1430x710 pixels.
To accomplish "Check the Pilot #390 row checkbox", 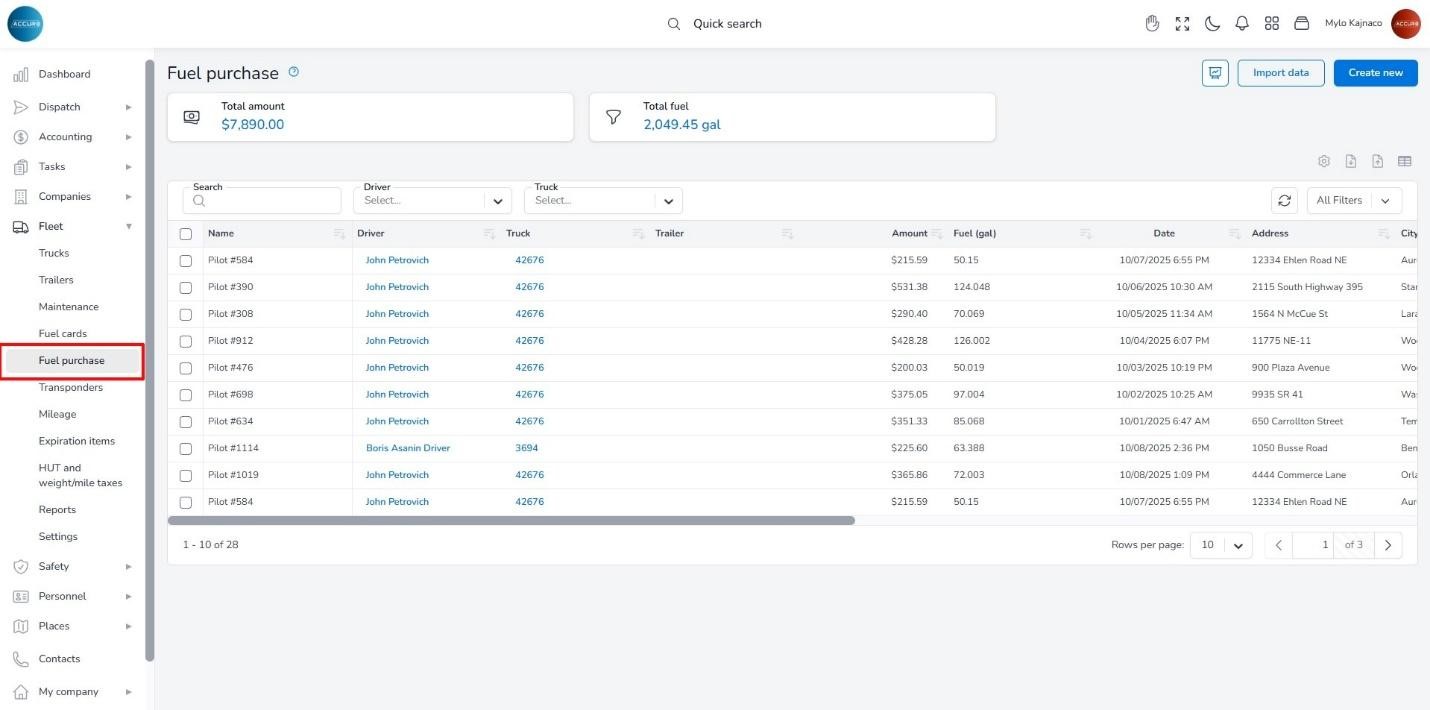I will pyautogui.click(x=185, y=288).
